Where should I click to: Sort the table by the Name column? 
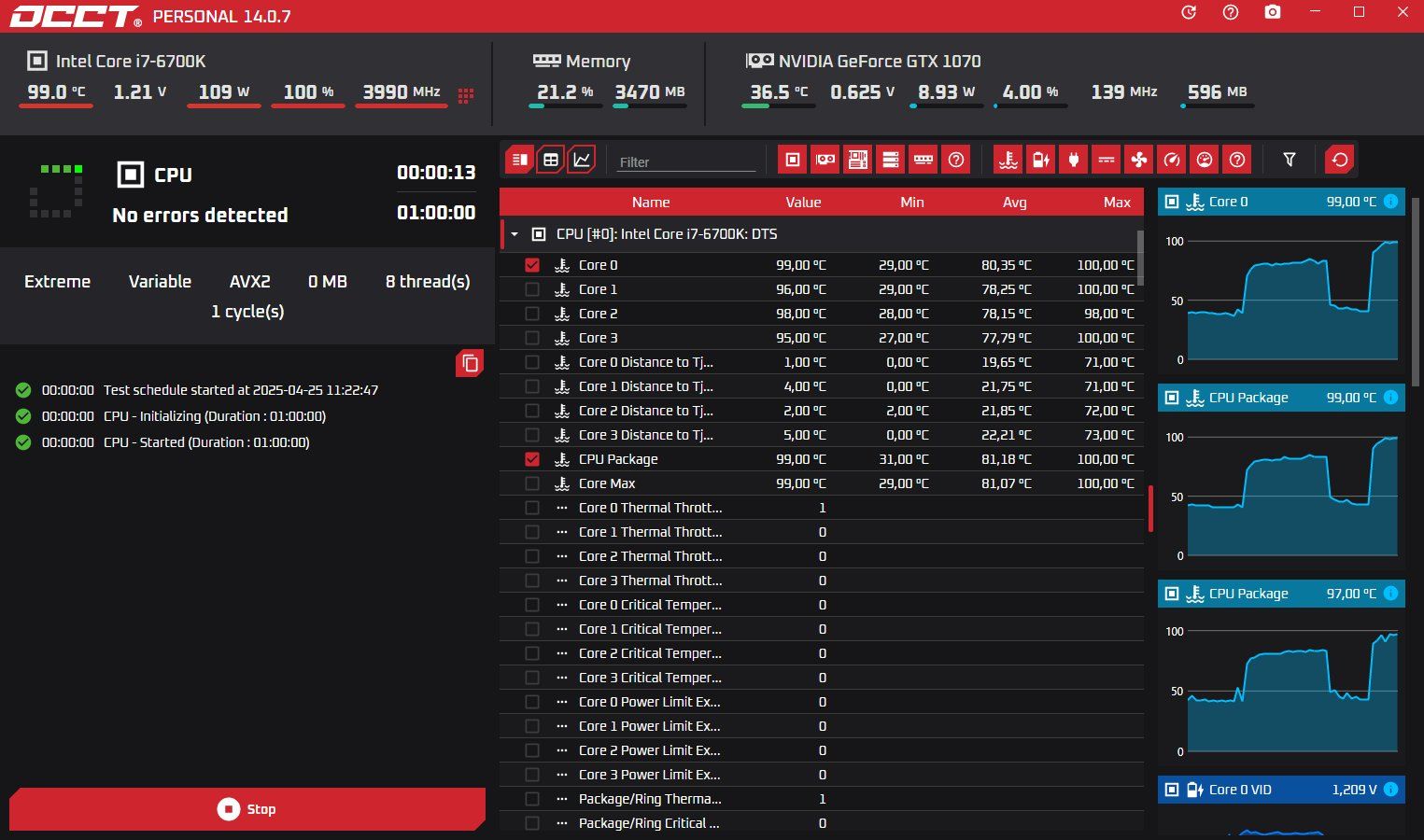tap(651, 202)
